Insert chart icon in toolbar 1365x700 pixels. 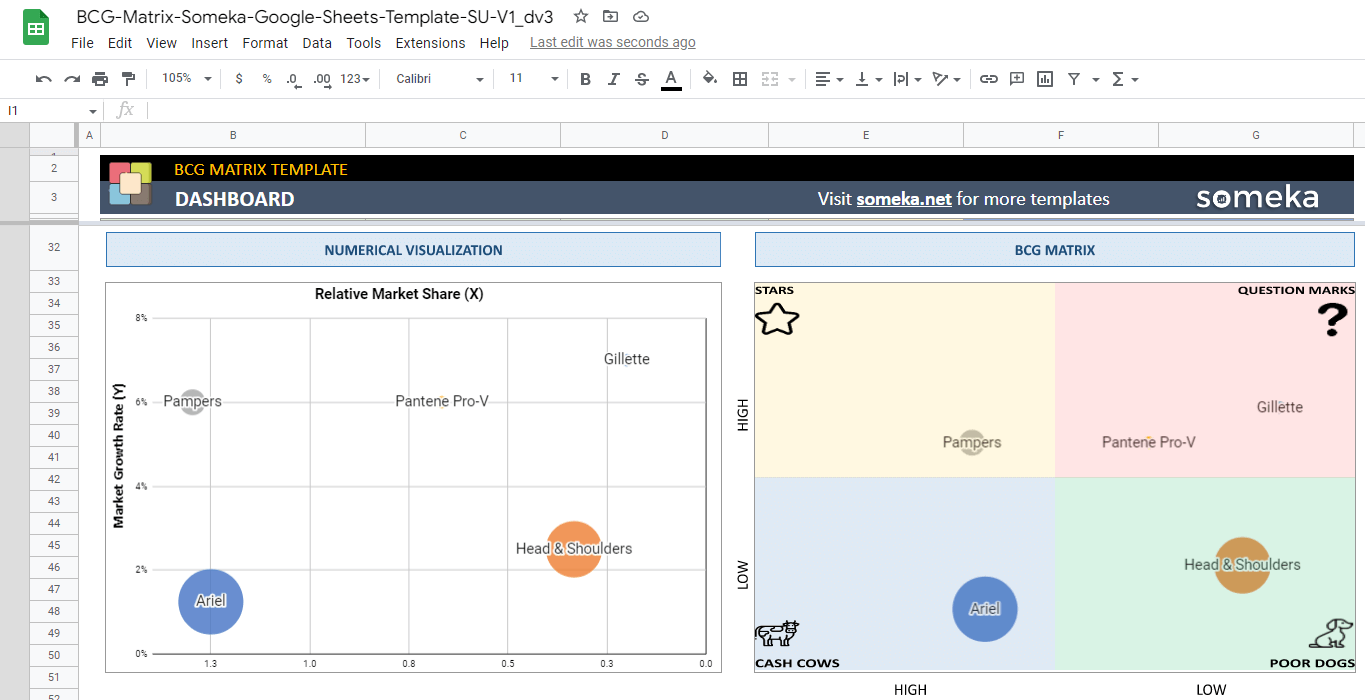pyautogui.click(x=1045, y=79)
